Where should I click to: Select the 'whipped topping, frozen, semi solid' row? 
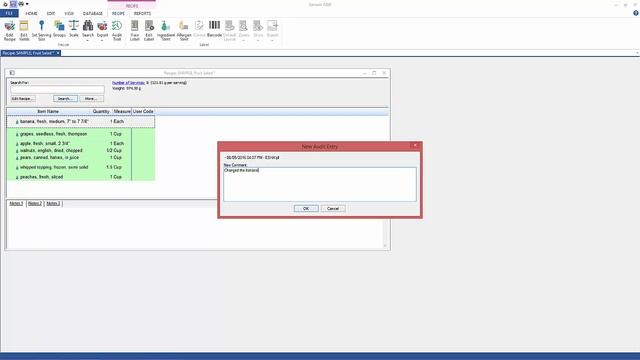81,167
